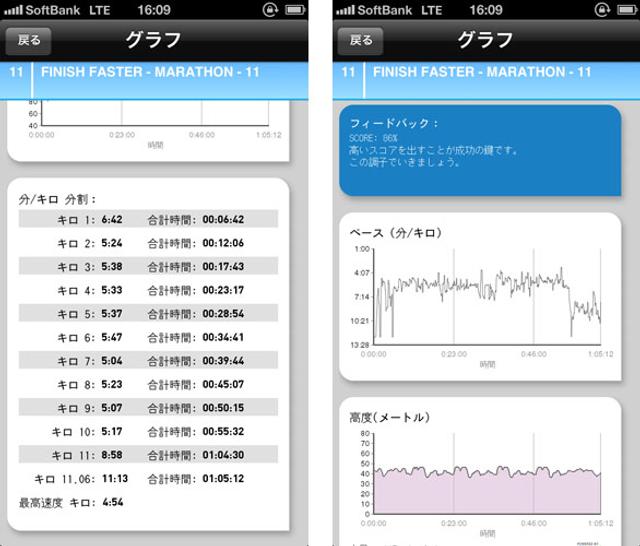Tap the signal bars icon in left status bar

[x=13, y=10]
